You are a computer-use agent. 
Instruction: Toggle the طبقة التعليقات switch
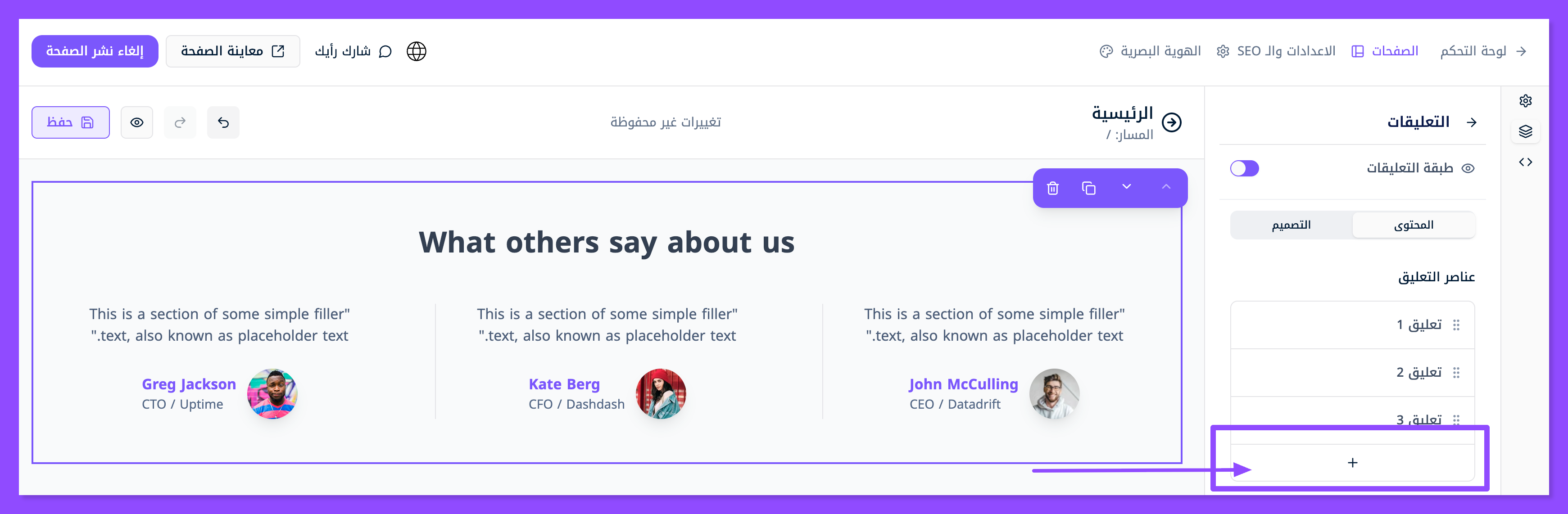(x=1244, y=168)
